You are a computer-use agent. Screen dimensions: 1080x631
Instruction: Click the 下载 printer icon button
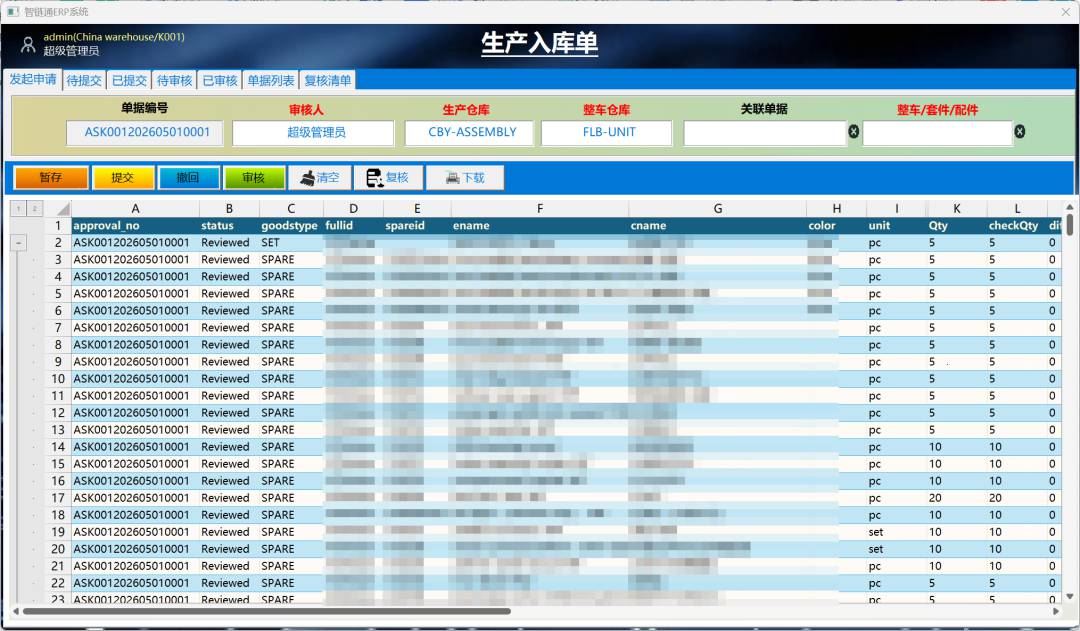(x=465, y=178)
